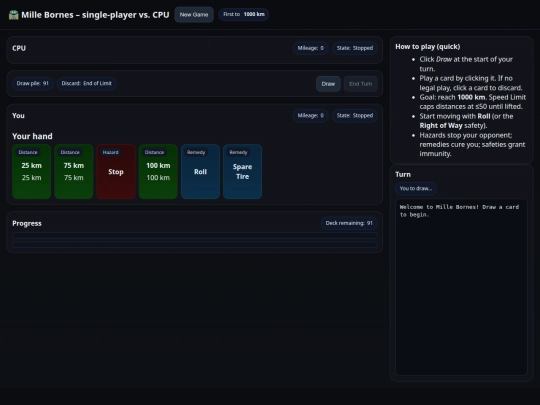Click the Draw pile: 91 badge
This screenshot has height=405, width=540.
coord(33,83)
